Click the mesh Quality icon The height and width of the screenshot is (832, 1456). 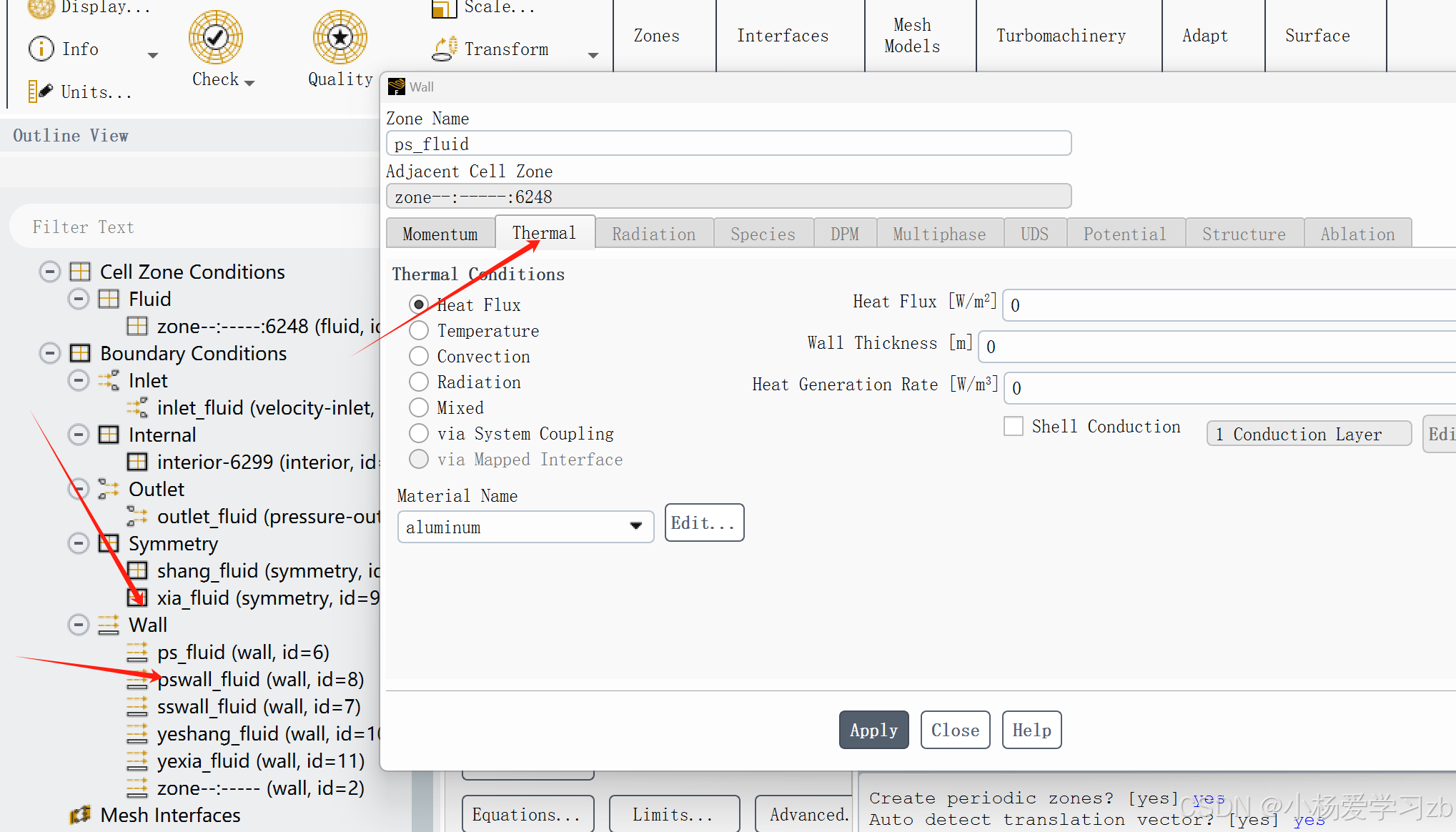tap(340, 37)
